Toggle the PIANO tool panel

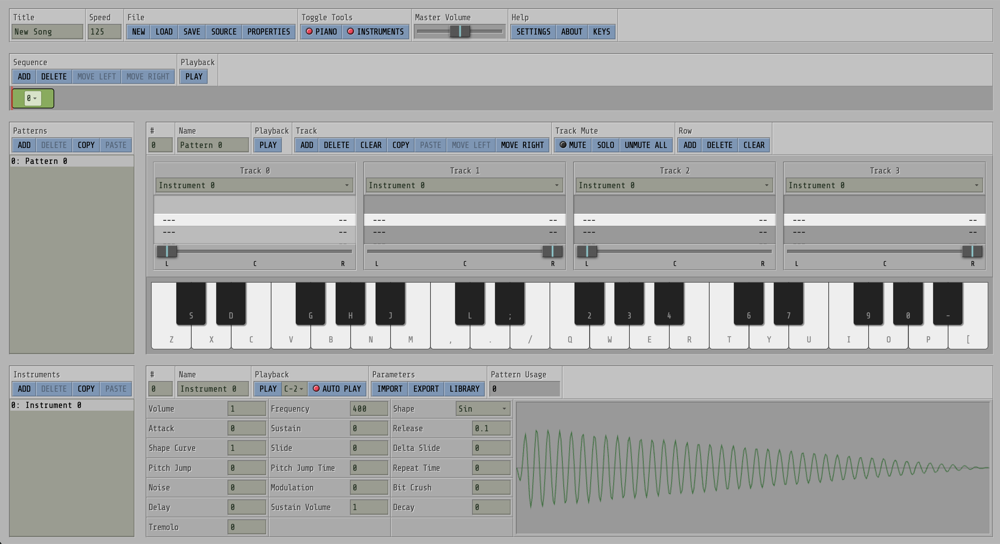tap(321, 31)
